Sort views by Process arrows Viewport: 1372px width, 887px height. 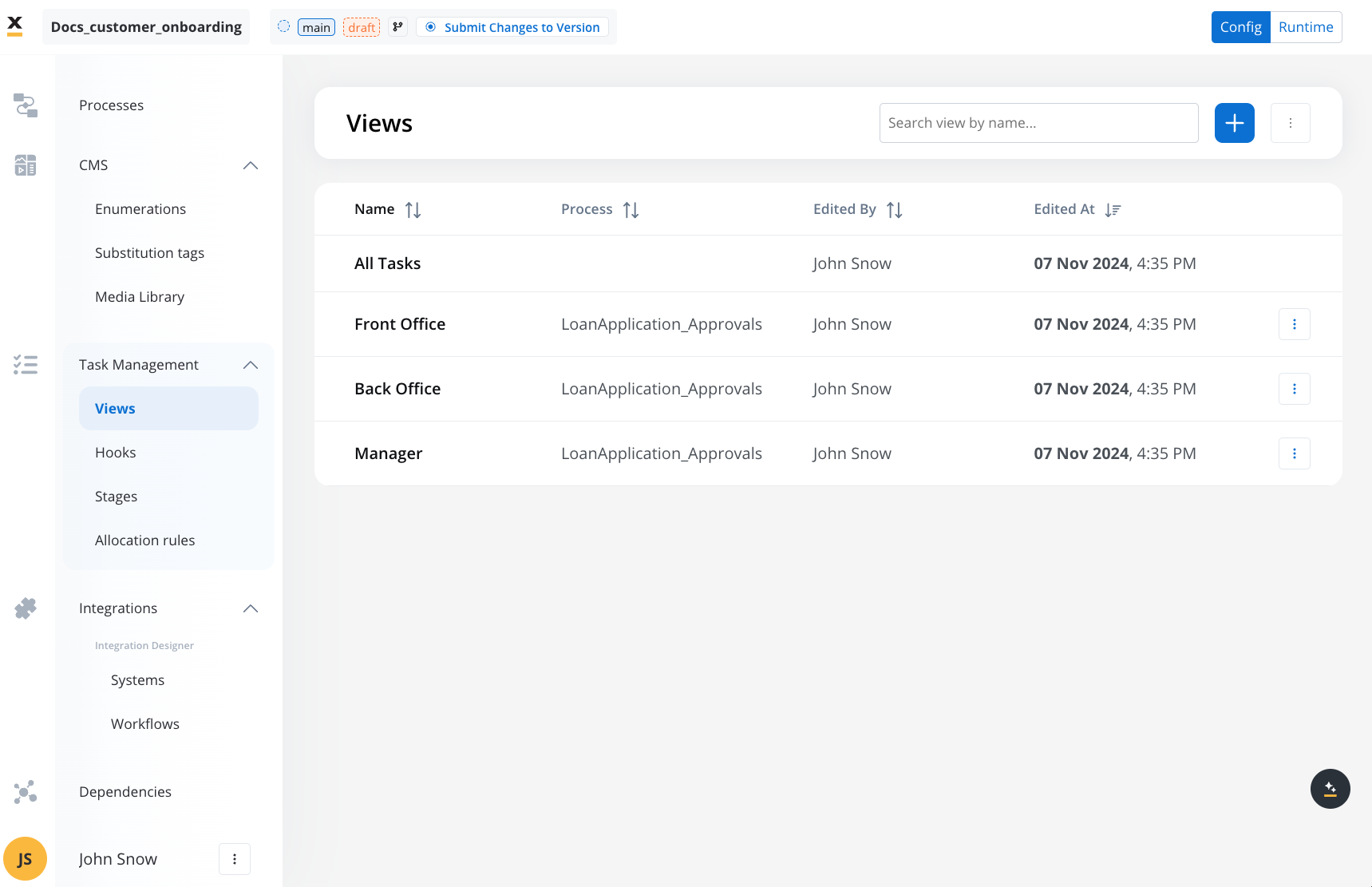tap(631, 210)
